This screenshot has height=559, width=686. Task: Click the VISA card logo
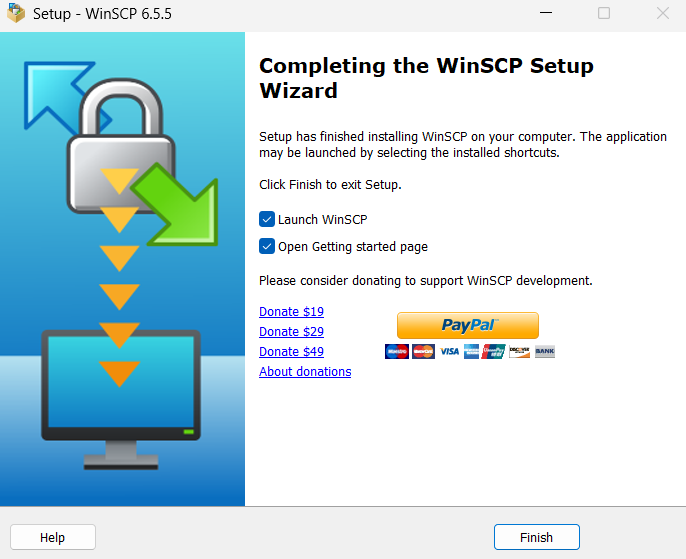(449, 351)
